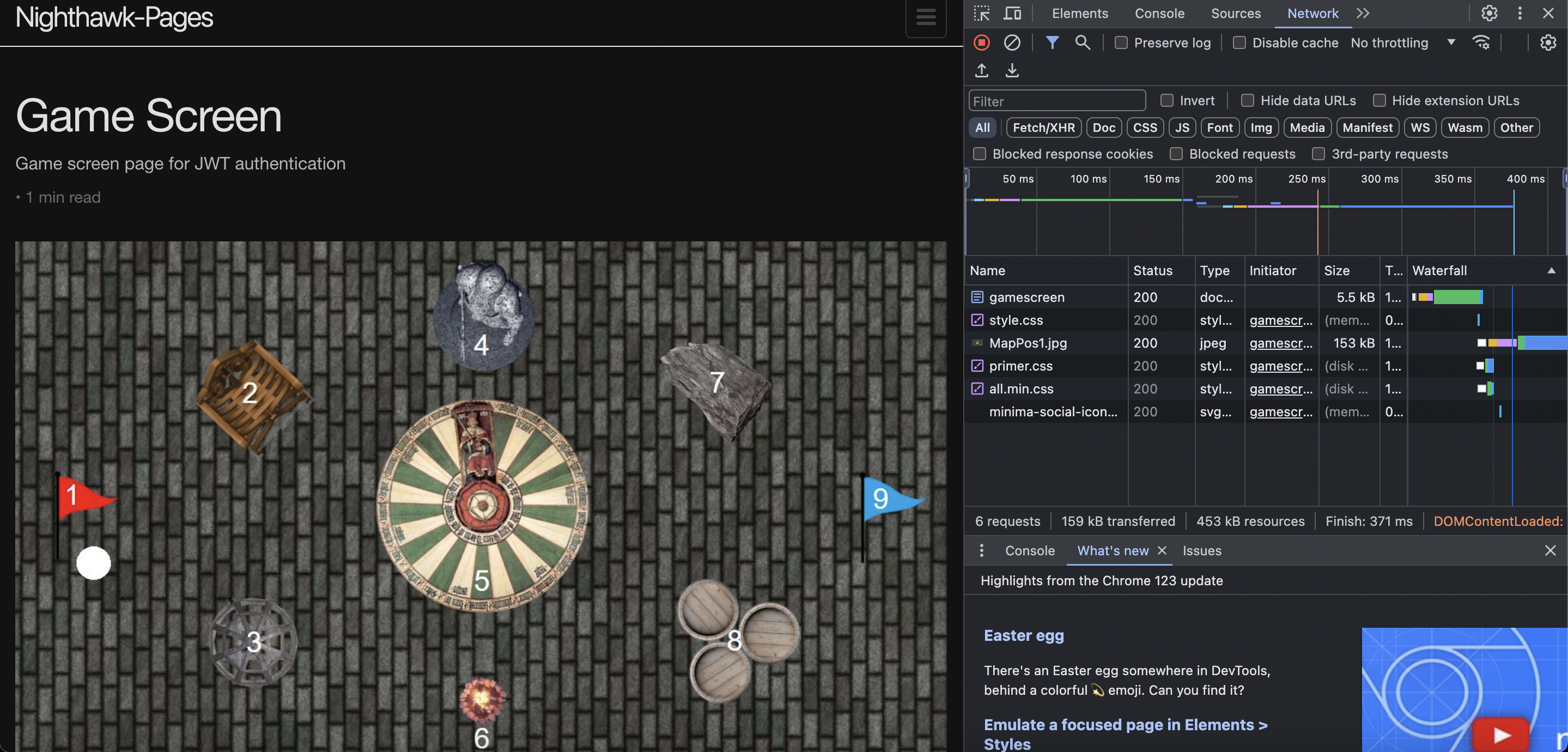Expand more DevTools tabs chevron

1363,14
